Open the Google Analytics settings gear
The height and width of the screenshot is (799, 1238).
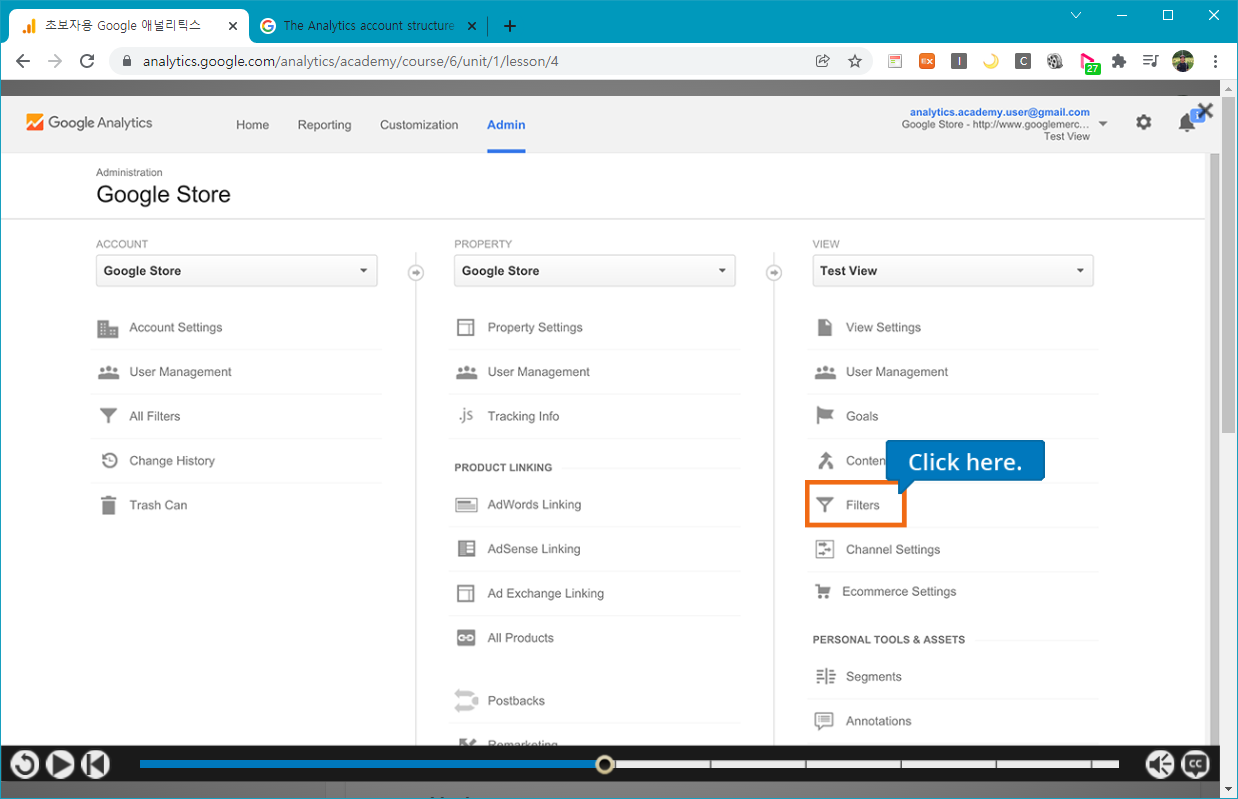pyautogui.click(x=1144, y=122)
